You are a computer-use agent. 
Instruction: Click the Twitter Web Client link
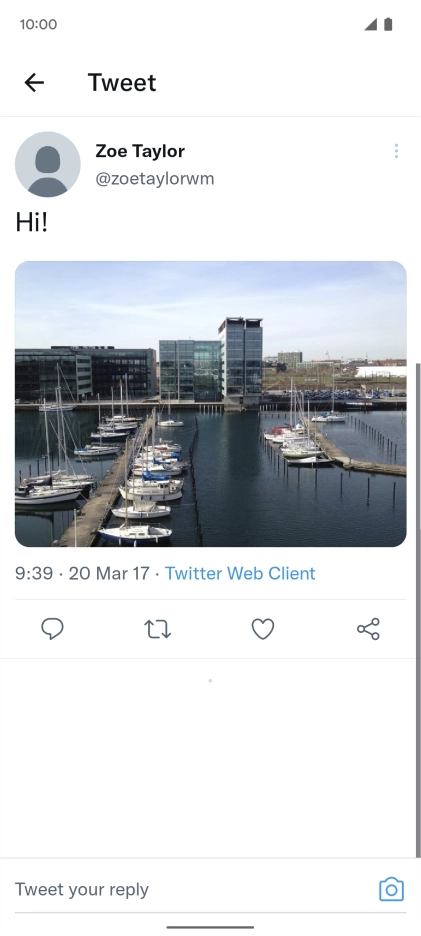(240, 574)
